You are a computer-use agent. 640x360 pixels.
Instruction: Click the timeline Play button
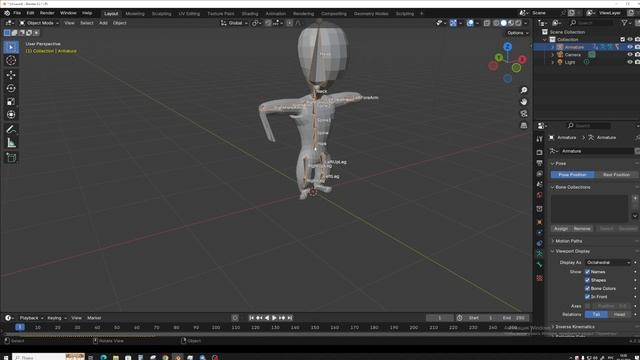274,318
